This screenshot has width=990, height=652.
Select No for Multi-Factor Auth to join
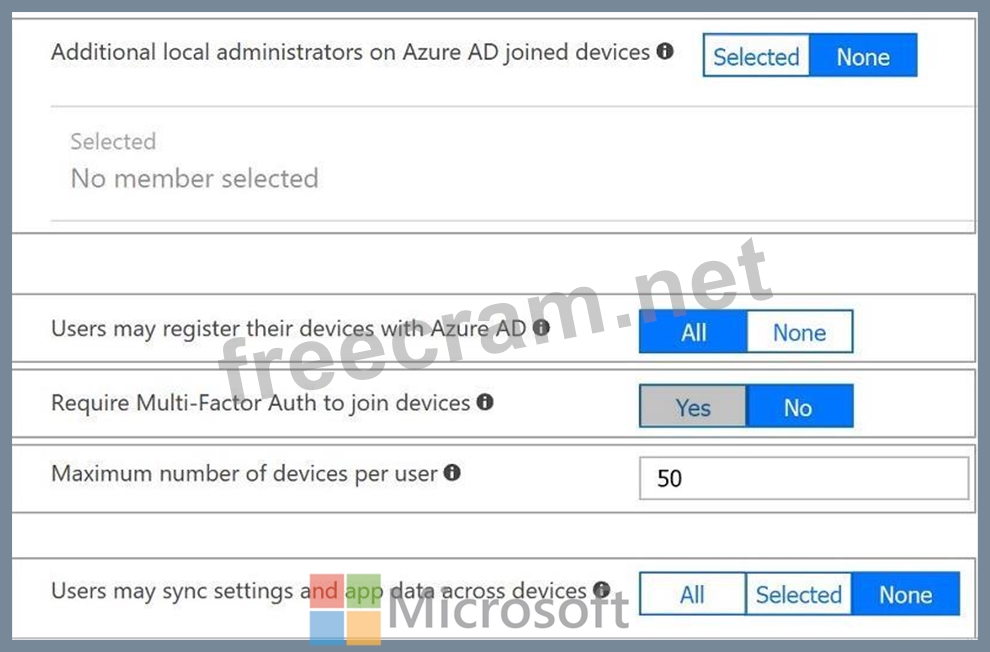coord(798,408)
